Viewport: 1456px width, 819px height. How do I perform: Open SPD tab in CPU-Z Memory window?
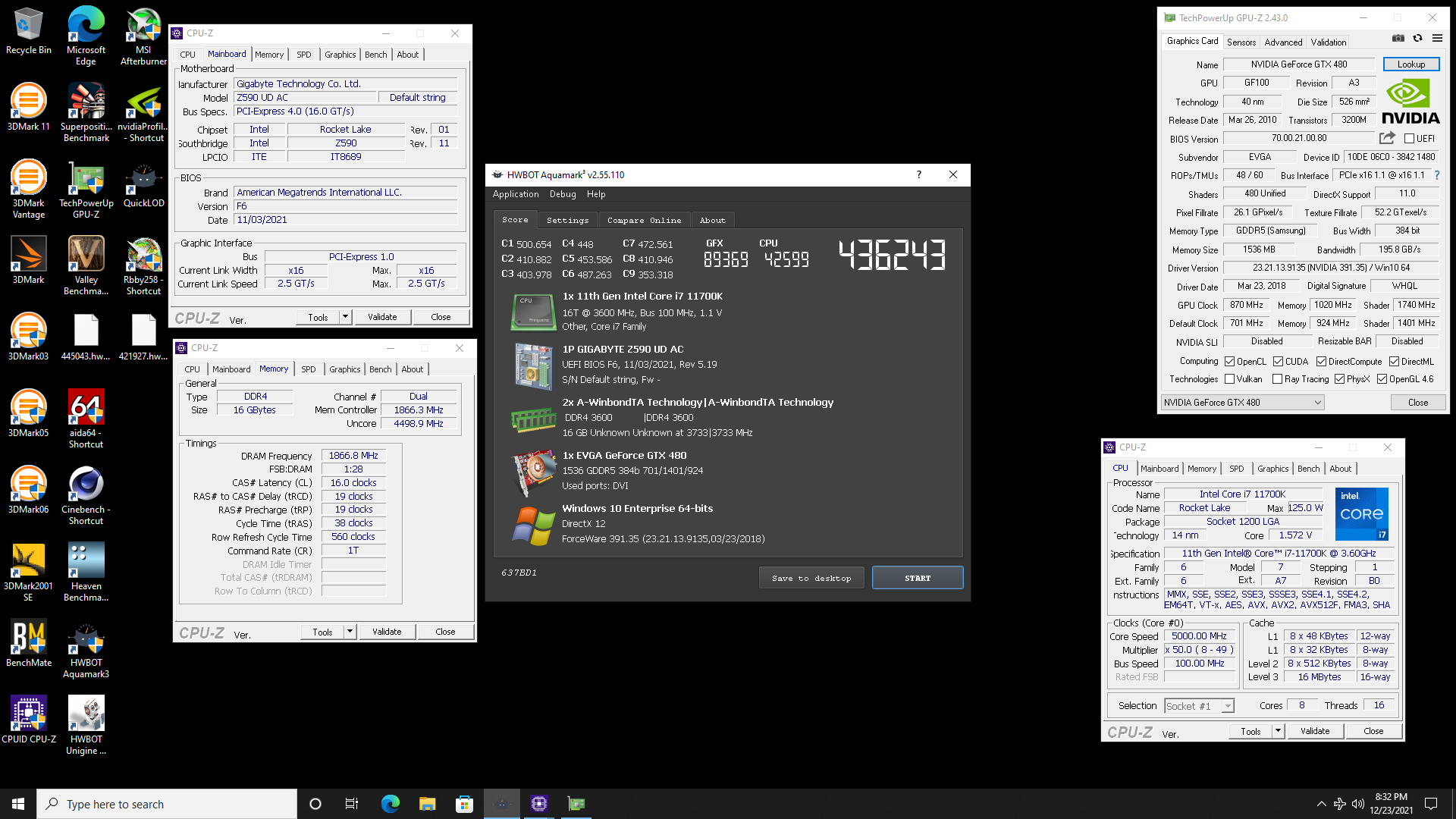[309, 369]
